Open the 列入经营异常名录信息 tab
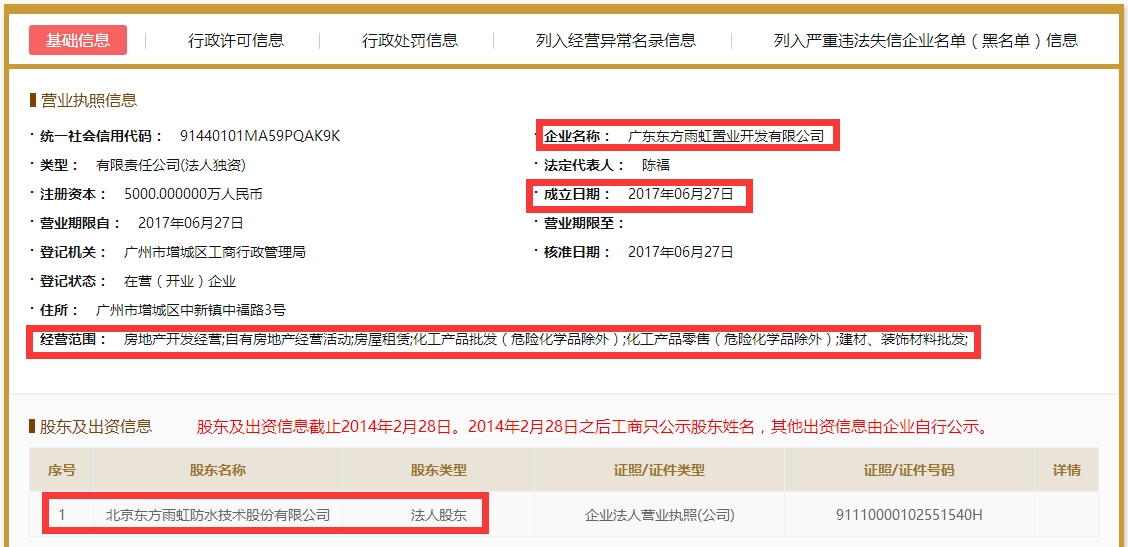 point(615,40)
